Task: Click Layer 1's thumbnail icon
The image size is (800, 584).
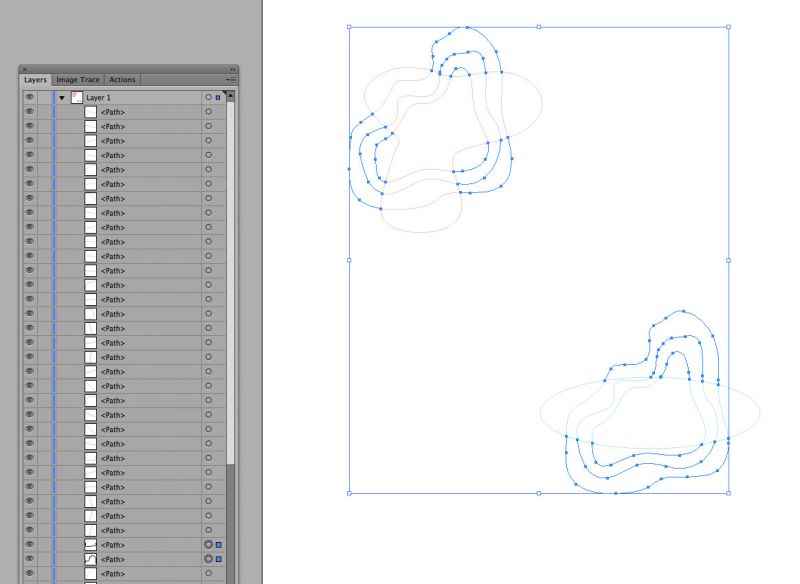Action: (x=73, y=97)
